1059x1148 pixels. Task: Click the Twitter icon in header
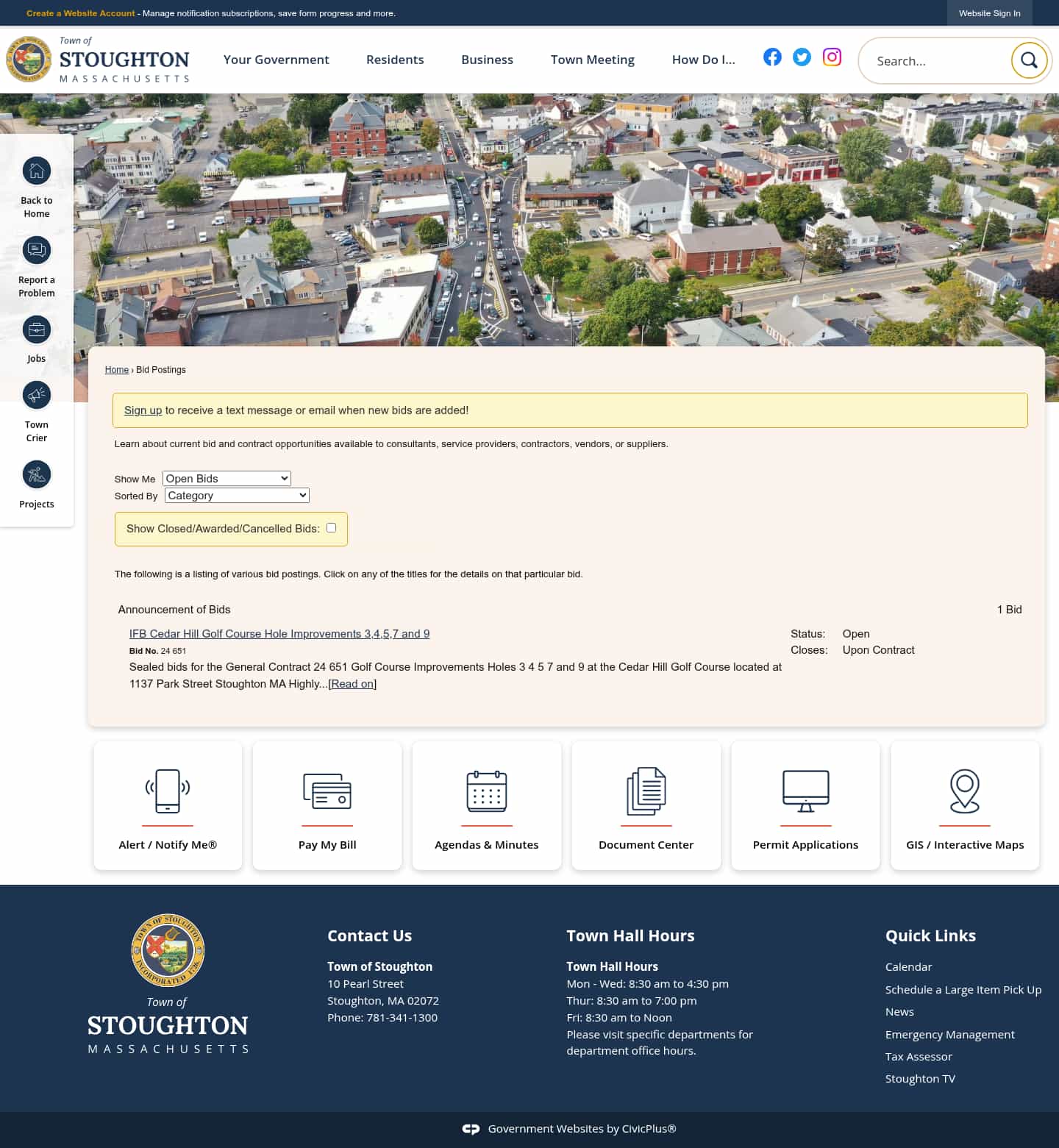(802, 57)
